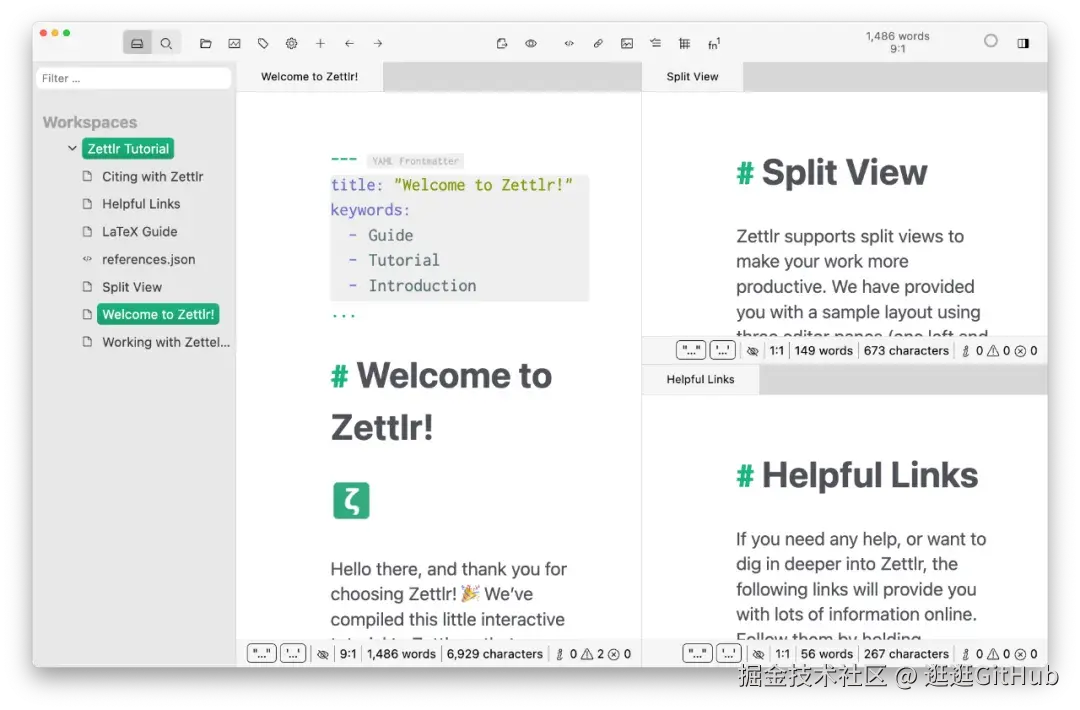Image resolution: width=1080 pixels, height=710 pixels.
Task: Open document info showing 1,486 words
Action: 897,42
